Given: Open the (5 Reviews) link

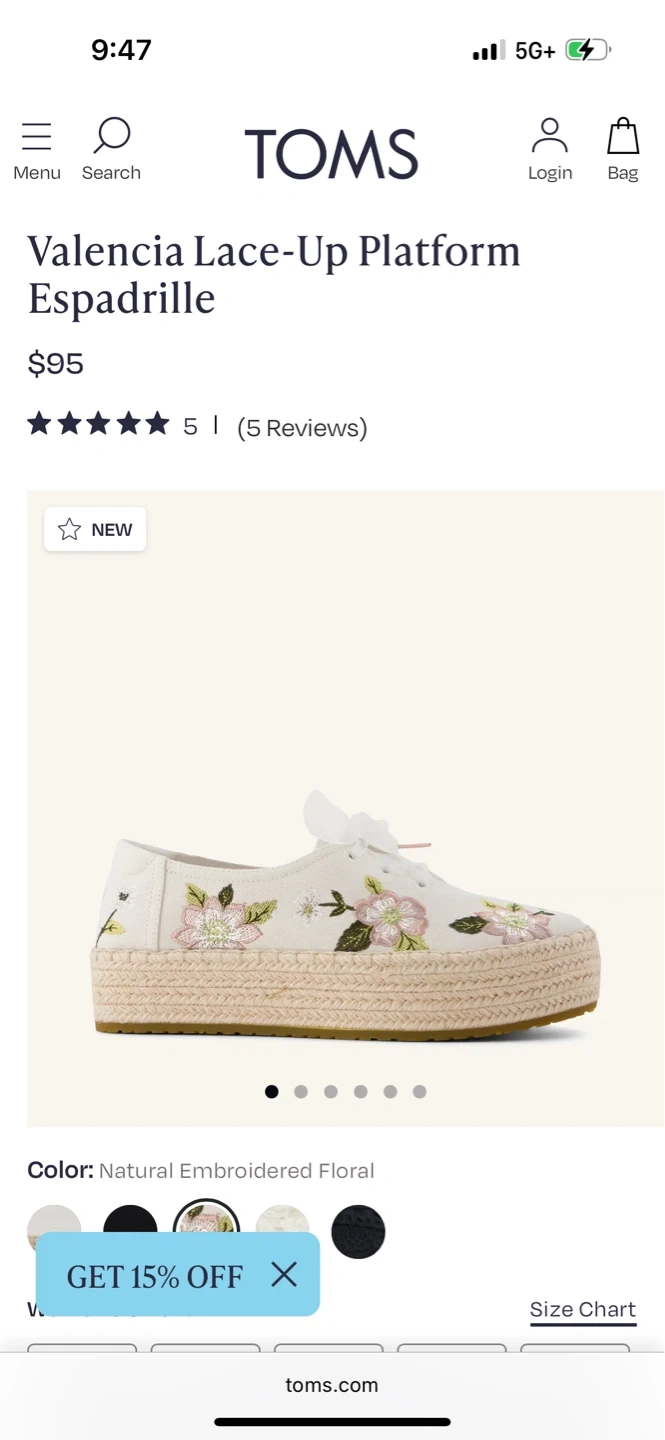Looking at the screenshot, I should (x=302, y=428).
